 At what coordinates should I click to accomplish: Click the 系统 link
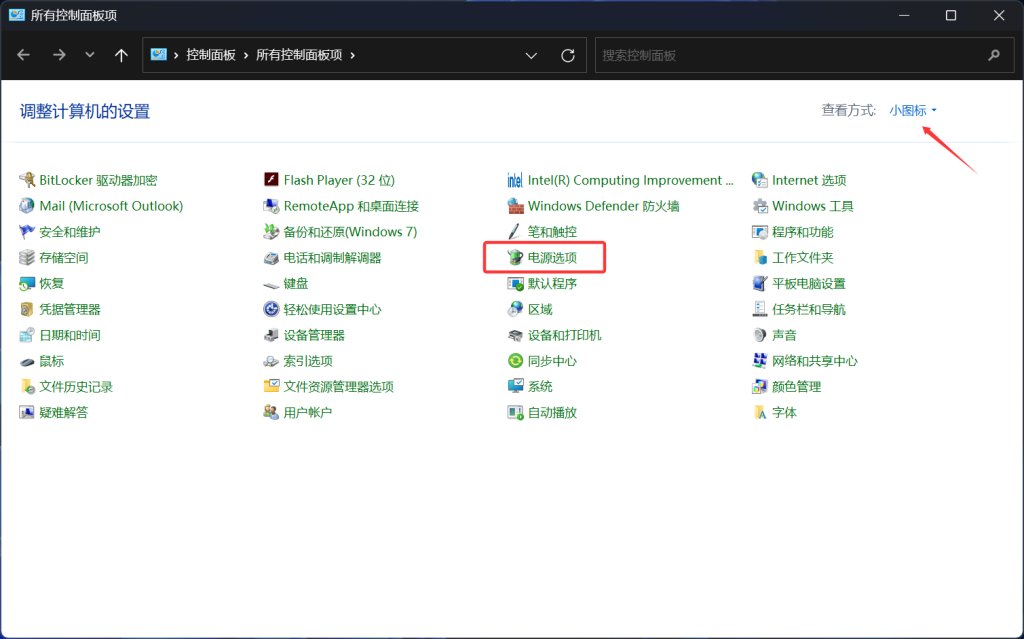click(540, 387)
